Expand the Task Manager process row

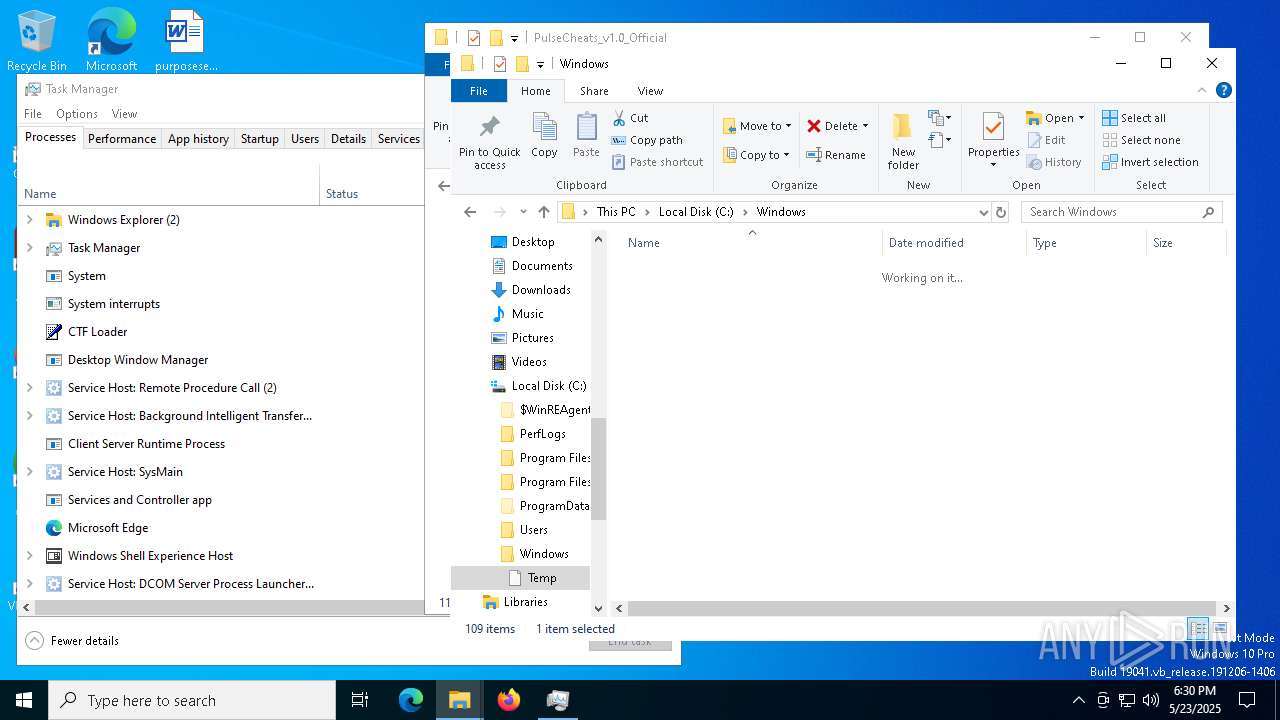click(x=29, y=248)
